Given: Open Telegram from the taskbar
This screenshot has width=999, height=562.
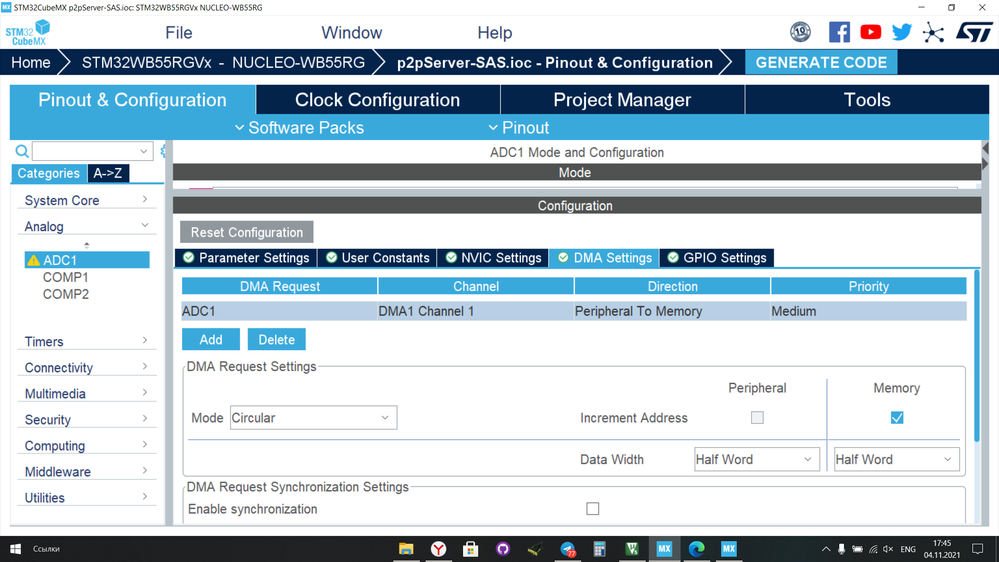Looking at the screenshot, I should (x=567, y=549).
